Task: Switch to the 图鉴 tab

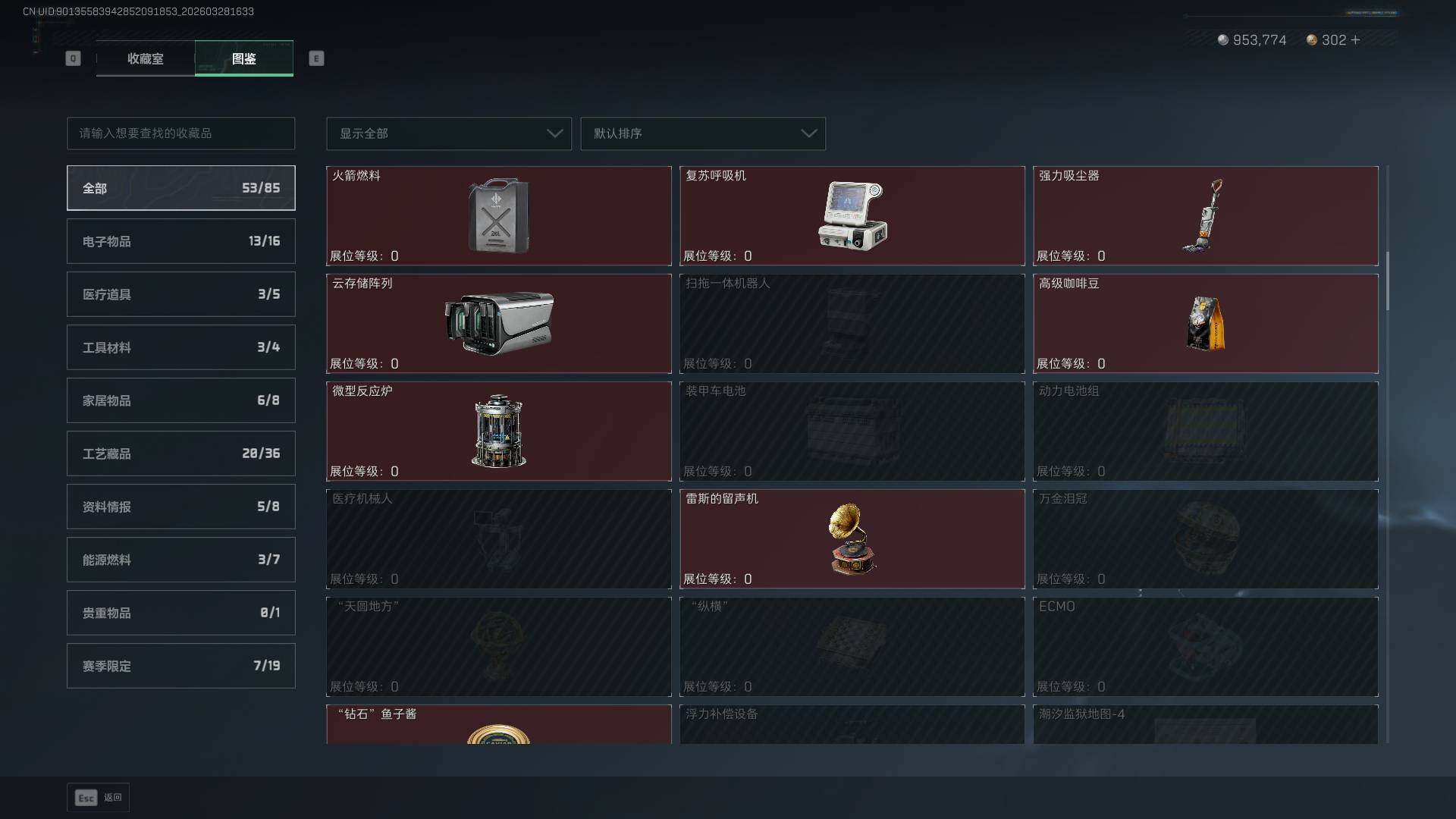Action: pos(244,58)
